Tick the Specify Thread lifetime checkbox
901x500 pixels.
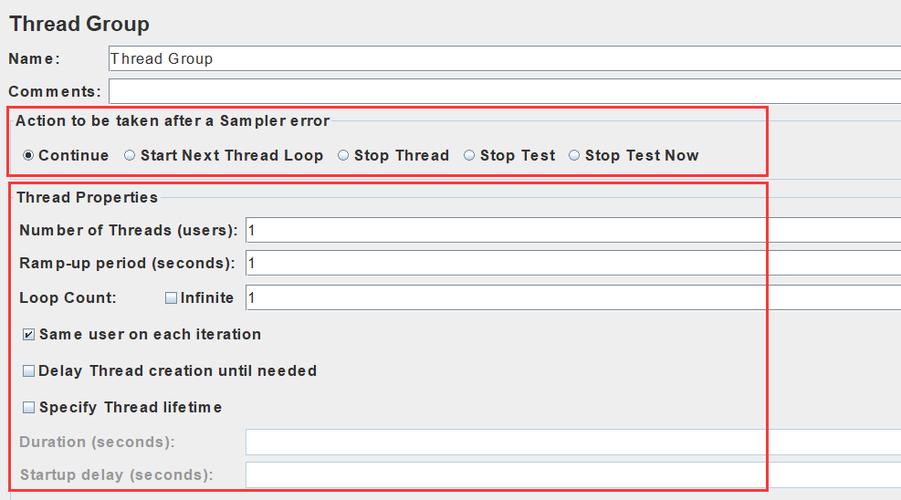29,408
